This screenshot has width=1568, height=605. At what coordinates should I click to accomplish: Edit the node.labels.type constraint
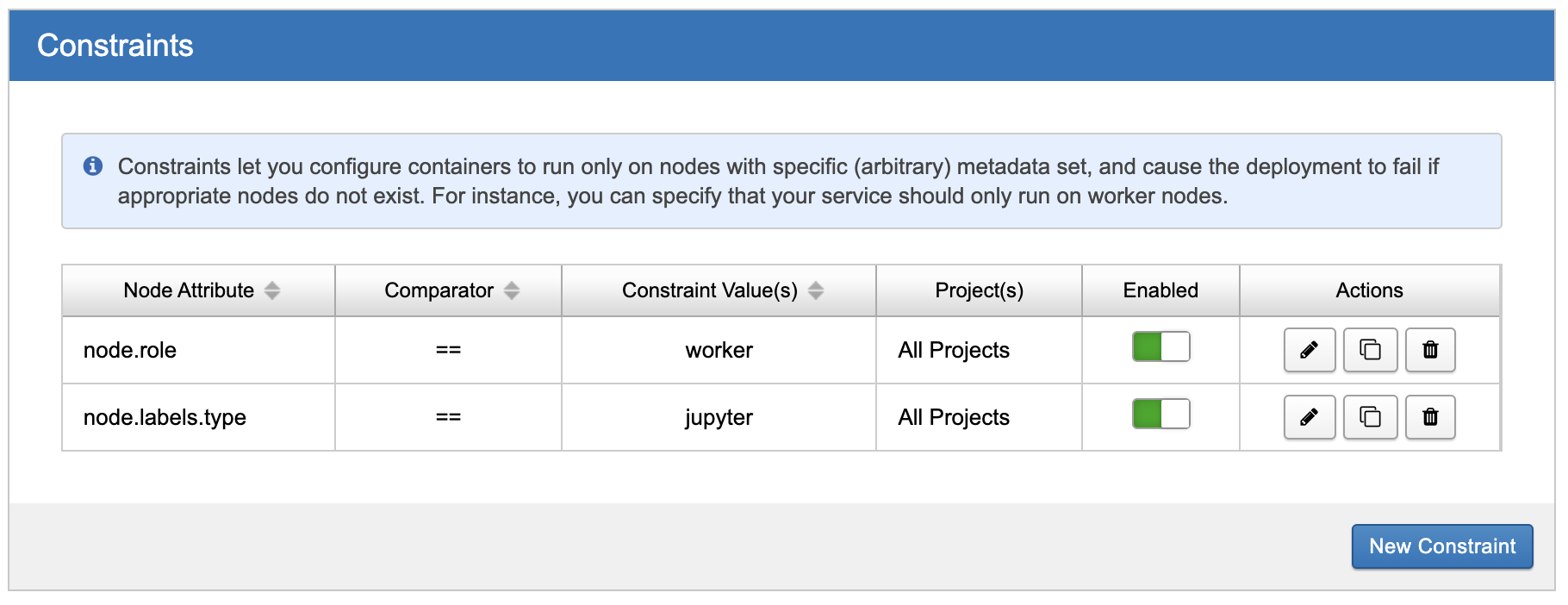click(x=1309, y=417)
